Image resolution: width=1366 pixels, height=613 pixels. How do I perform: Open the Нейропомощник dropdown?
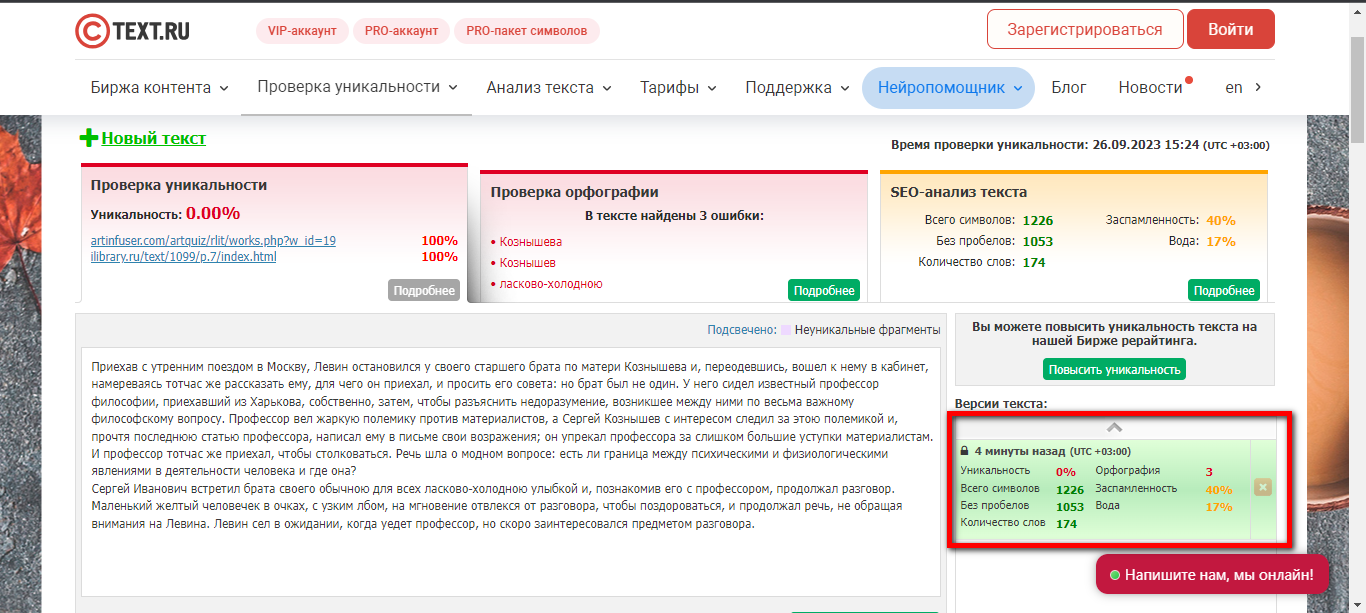point(948,87)
